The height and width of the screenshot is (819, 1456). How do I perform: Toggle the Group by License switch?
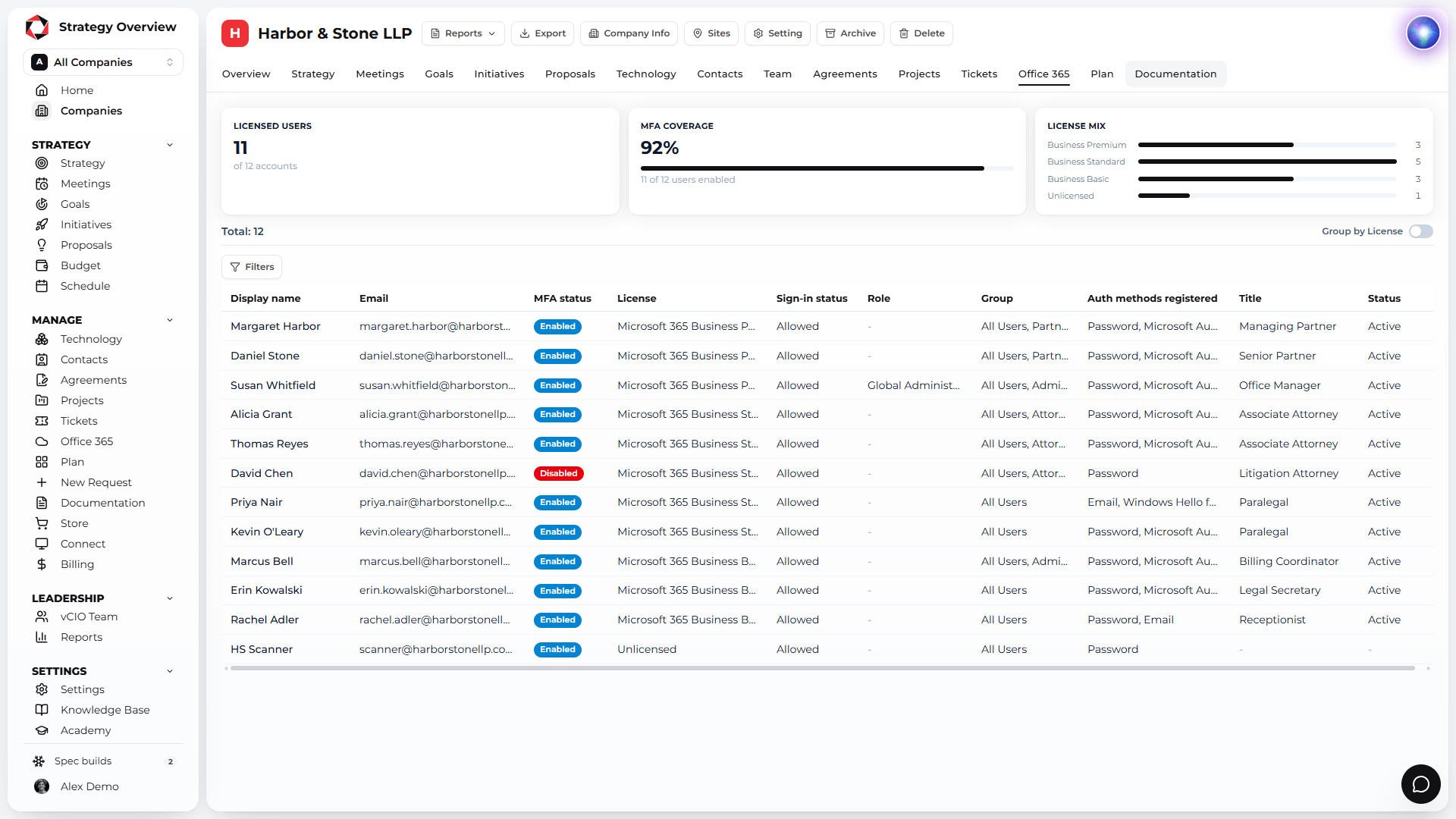[x=1420, y=231]
